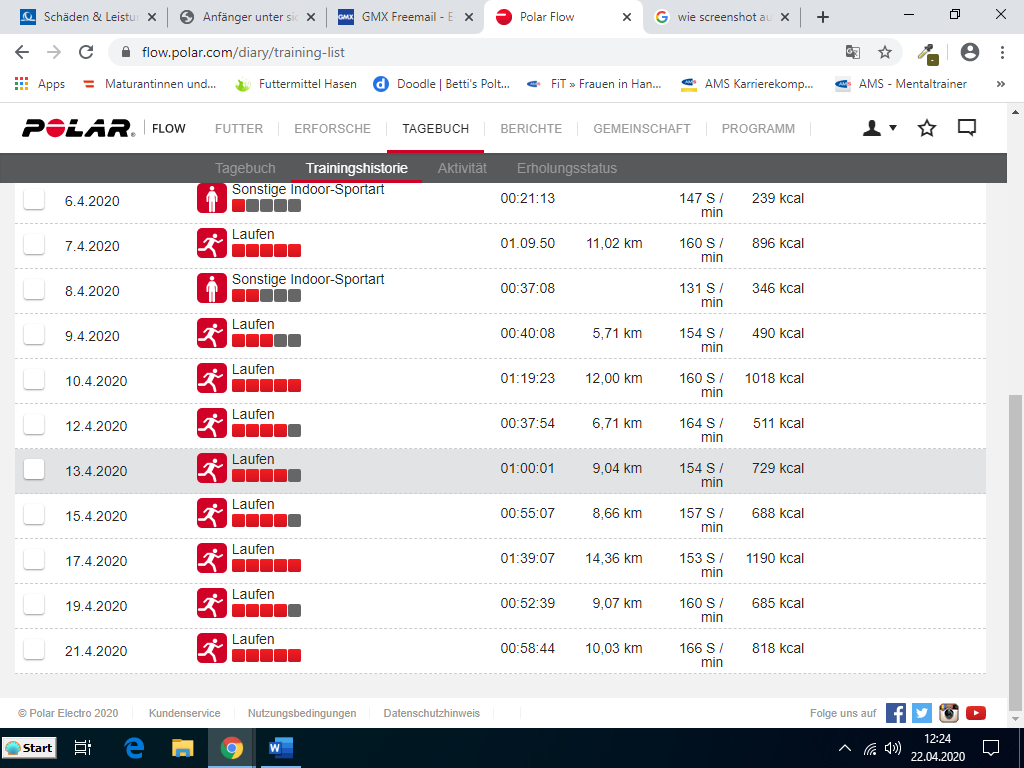
Task: Open the 10.4.2020 Laufen training entry
Action: click(x=253, y=370)
